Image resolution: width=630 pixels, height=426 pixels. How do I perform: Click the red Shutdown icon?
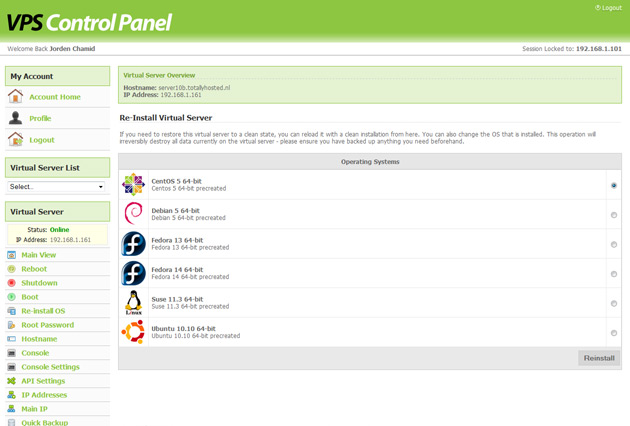pos(12,283)
